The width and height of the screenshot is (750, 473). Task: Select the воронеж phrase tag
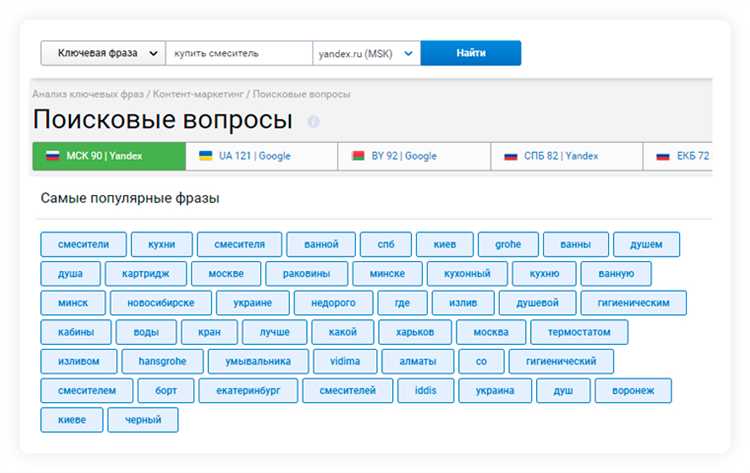[633, 391]
